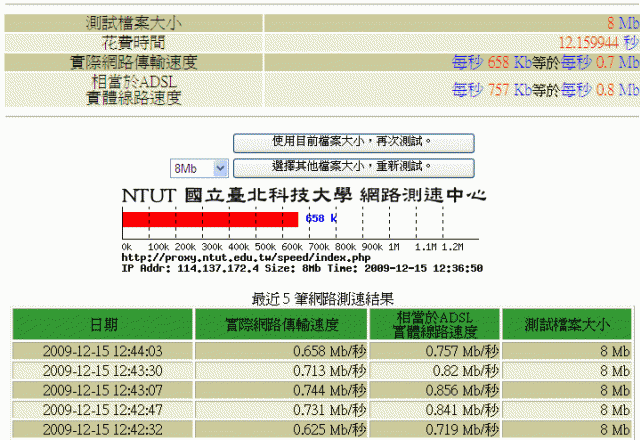Click the green 相當於ADSL column header
This screenshot has width=640, height=440.
click(435, 324)
